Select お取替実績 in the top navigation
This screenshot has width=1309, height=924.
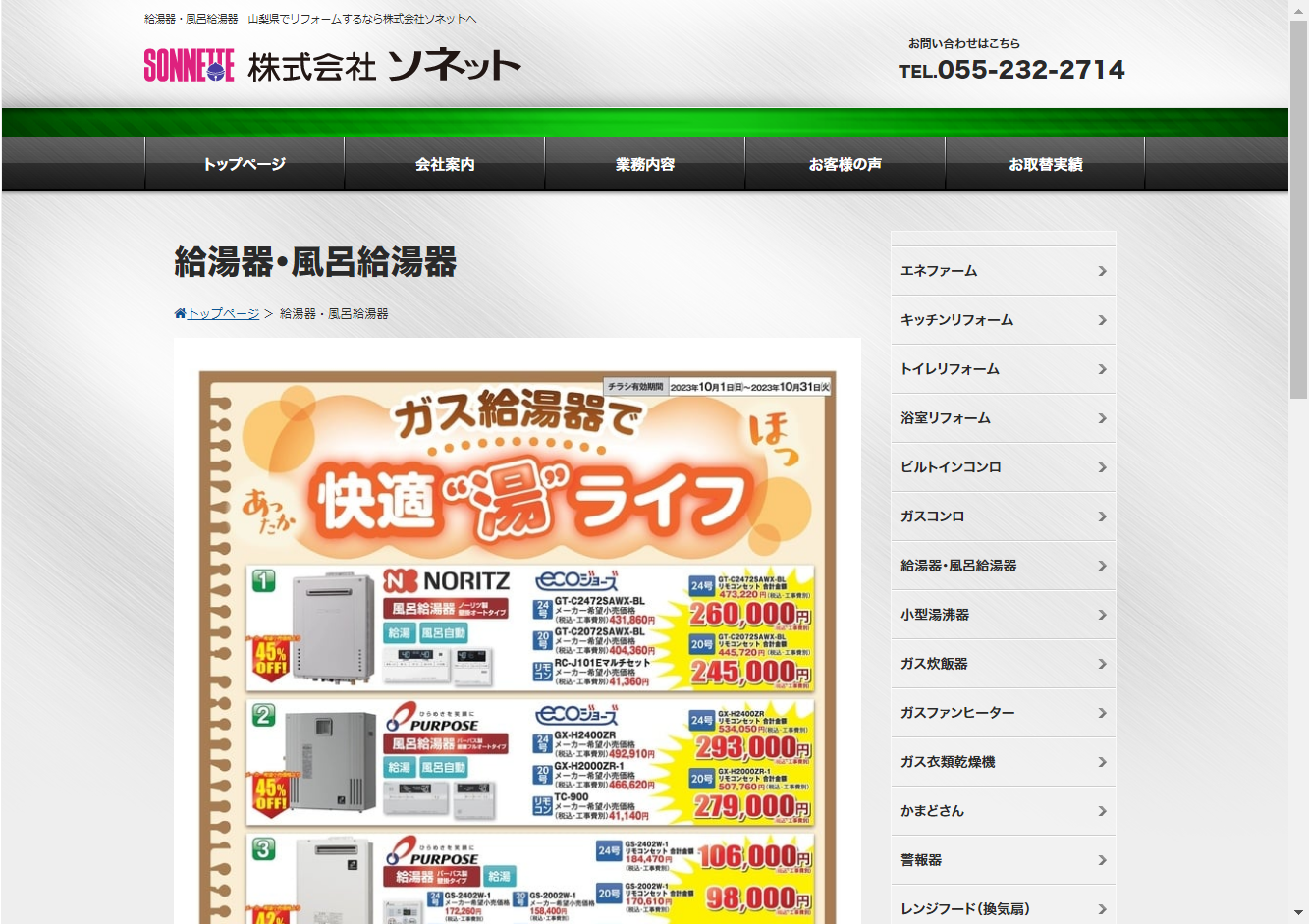tap(1046, 164)
